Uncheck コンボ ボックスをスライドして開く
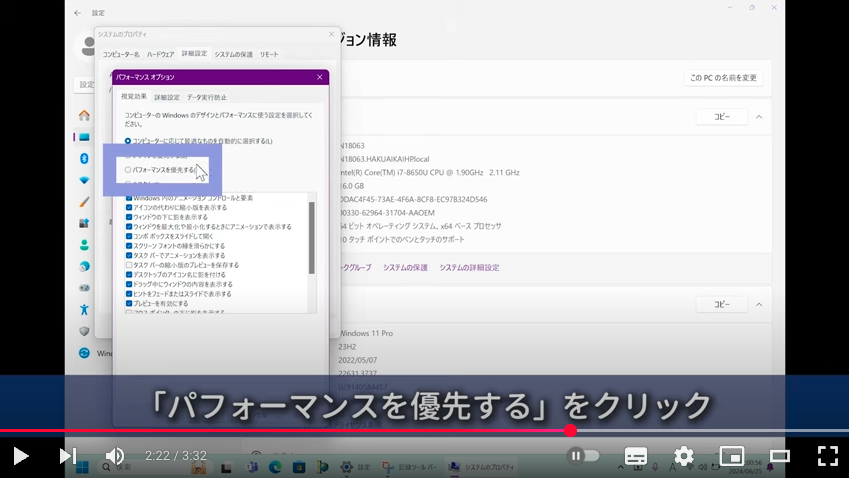Viewport: 849px width, 478px height. 129,236
